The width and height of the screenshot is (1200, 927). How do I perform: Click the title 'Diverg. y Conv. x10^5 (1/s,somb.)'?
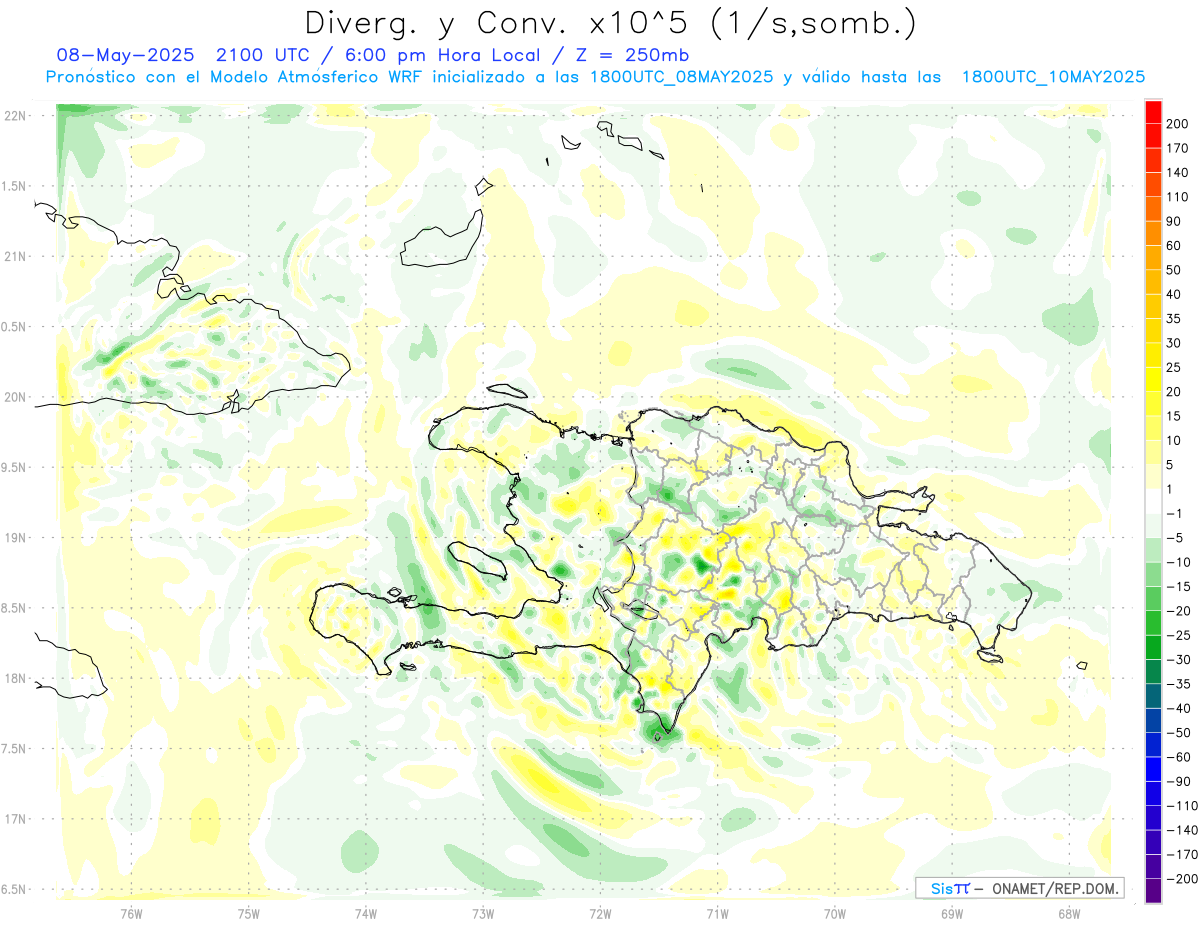(610, 22)
